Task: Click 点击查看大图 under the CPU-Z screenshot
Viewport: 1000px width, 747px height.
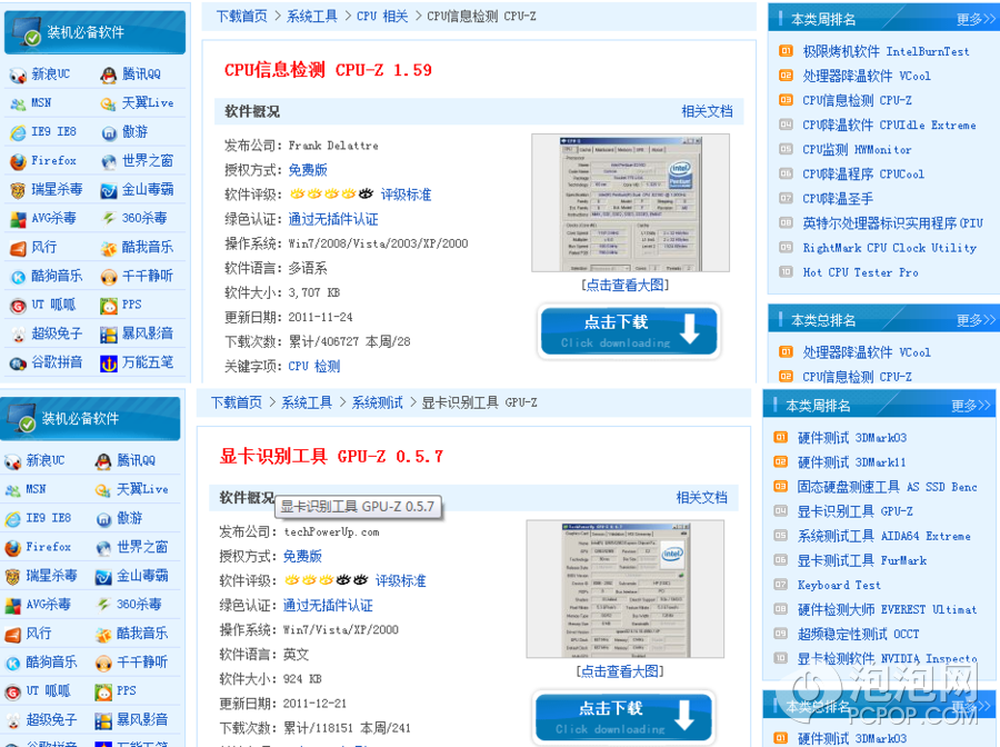Action: pos(625,285)
